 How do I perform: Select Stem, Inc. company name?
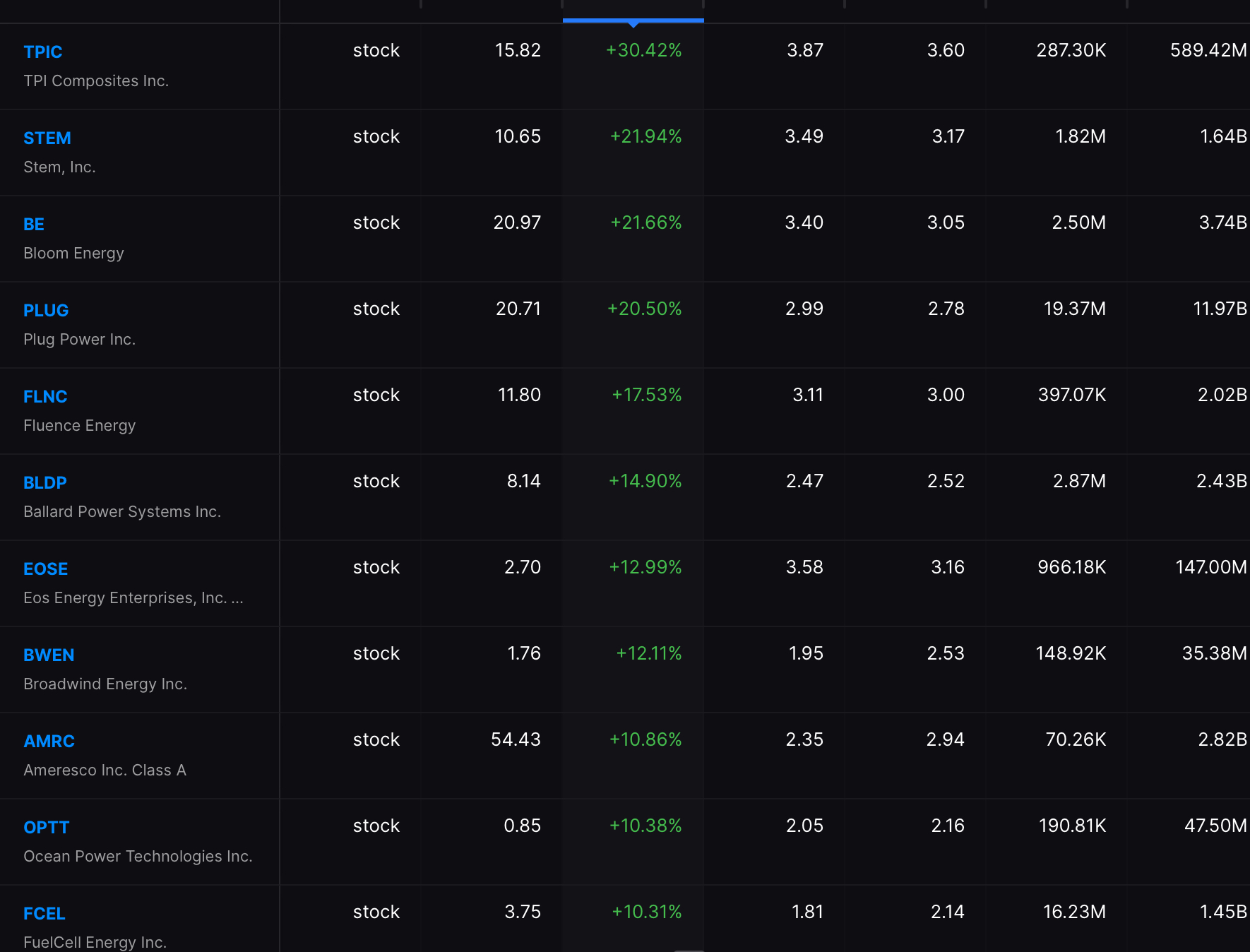point(59,167)
